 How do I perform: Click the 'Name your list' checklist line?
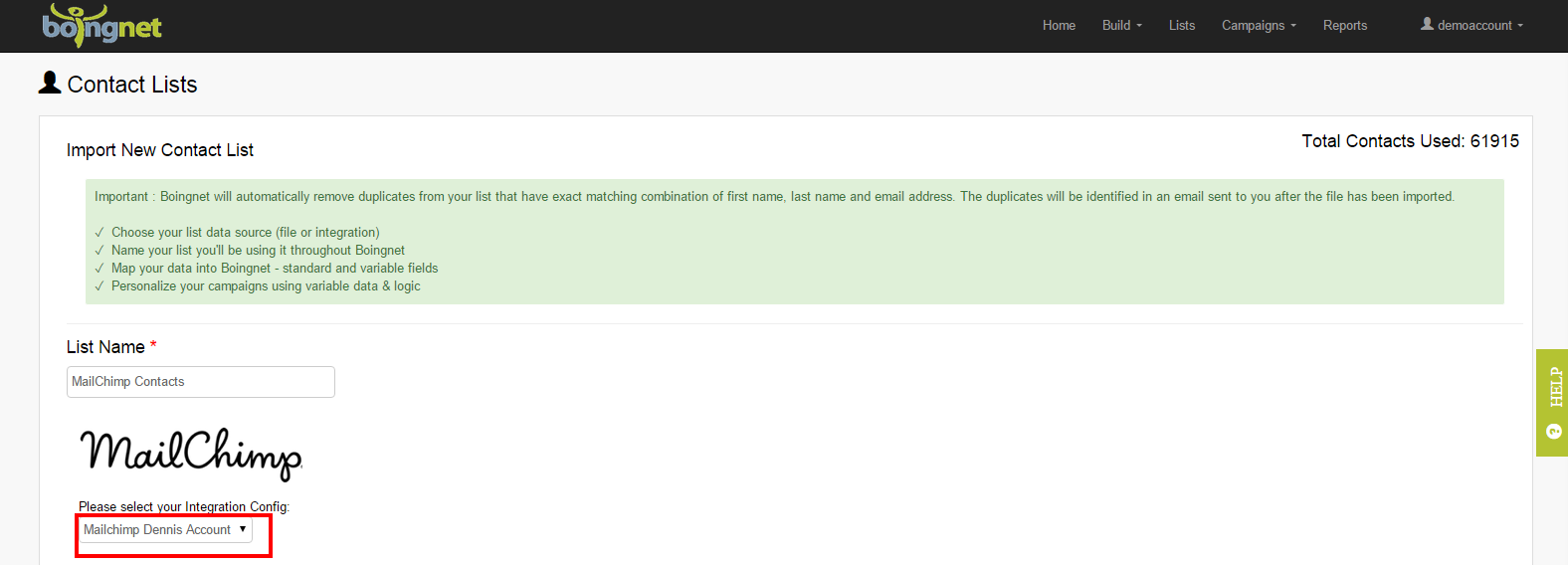click(x=258, y=251)
